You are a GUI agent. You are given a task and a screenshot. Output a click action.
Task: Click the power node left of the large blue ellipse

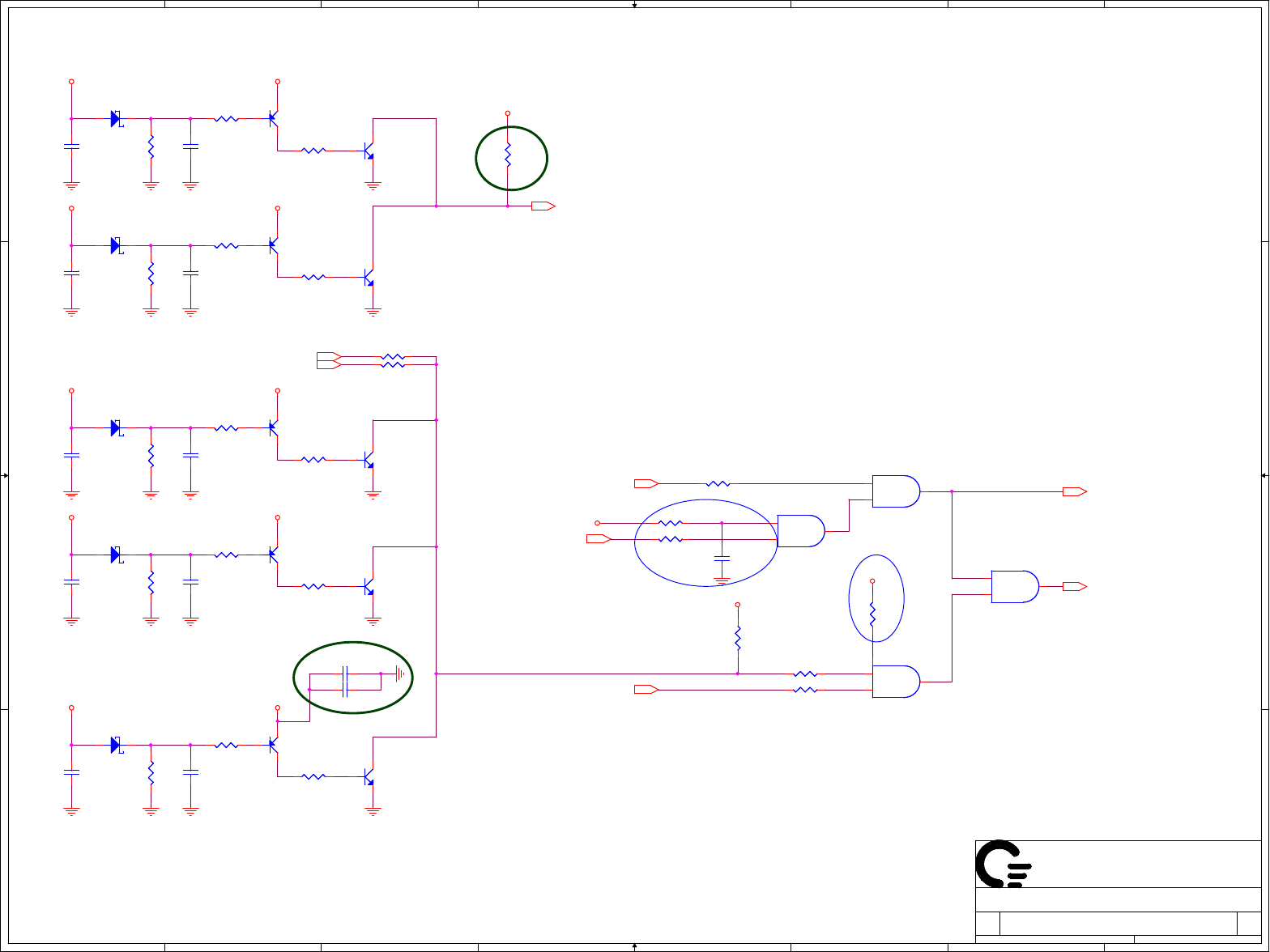pyautogui.click(x=598, y=523)
